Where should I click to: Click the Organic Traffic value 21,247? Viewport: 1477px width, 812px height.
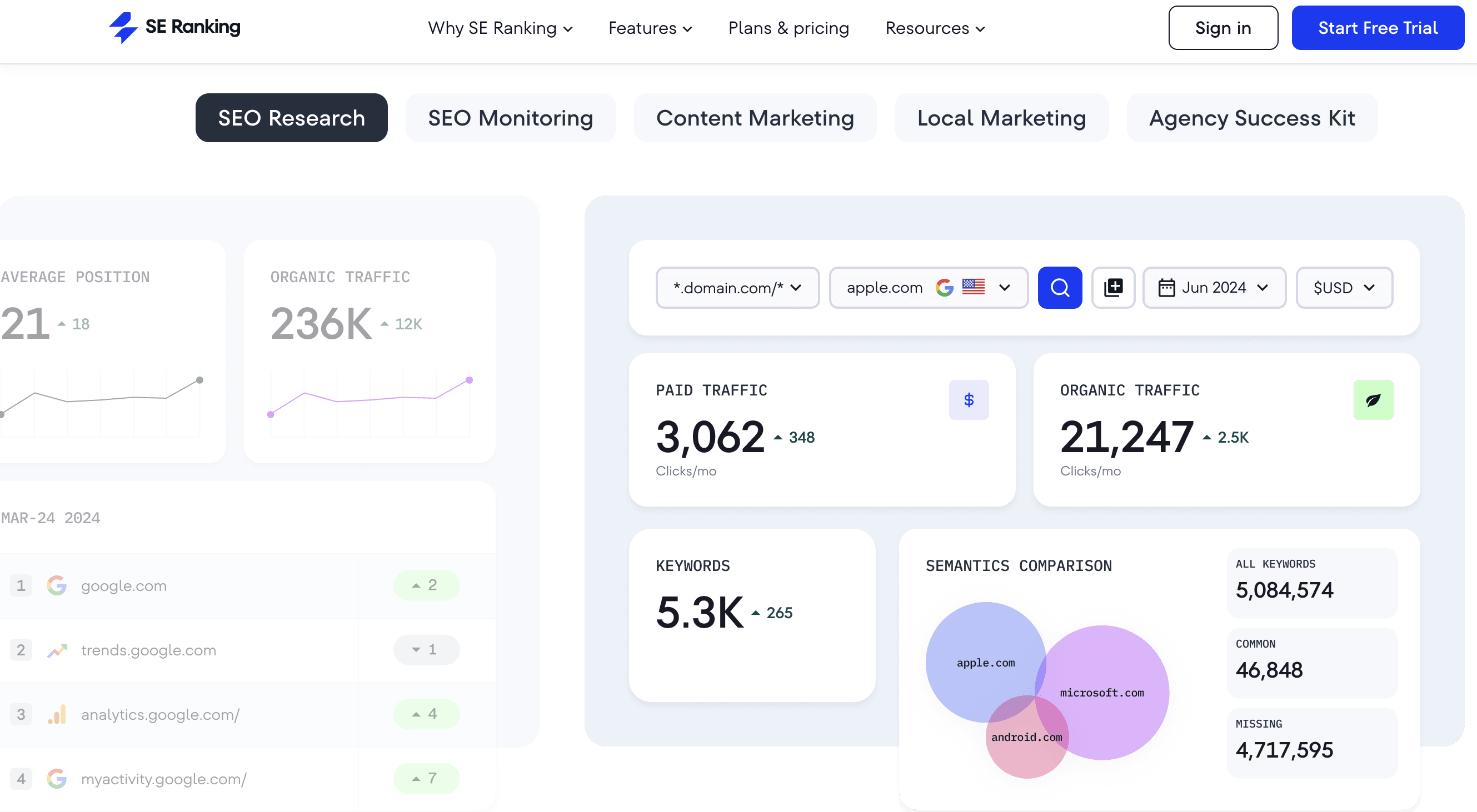pos(1126,437)
